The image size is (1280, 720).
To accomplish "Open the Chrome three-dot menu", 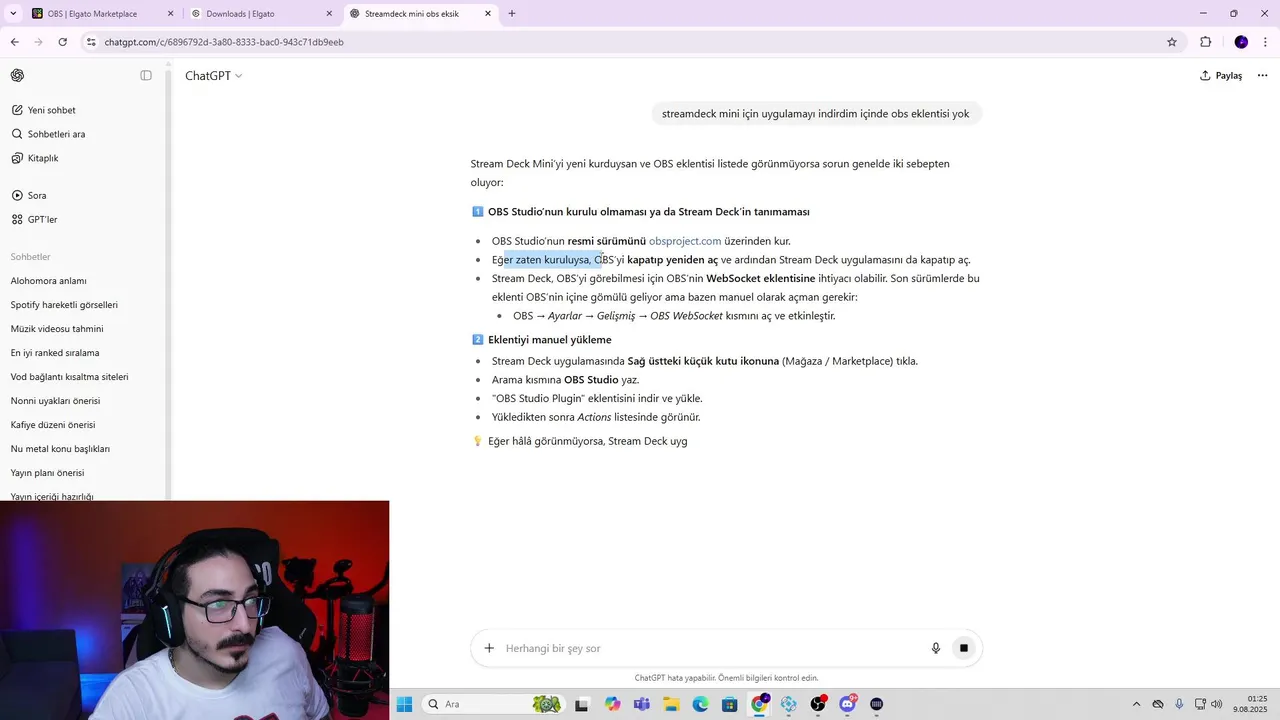I will (1265, 42).
